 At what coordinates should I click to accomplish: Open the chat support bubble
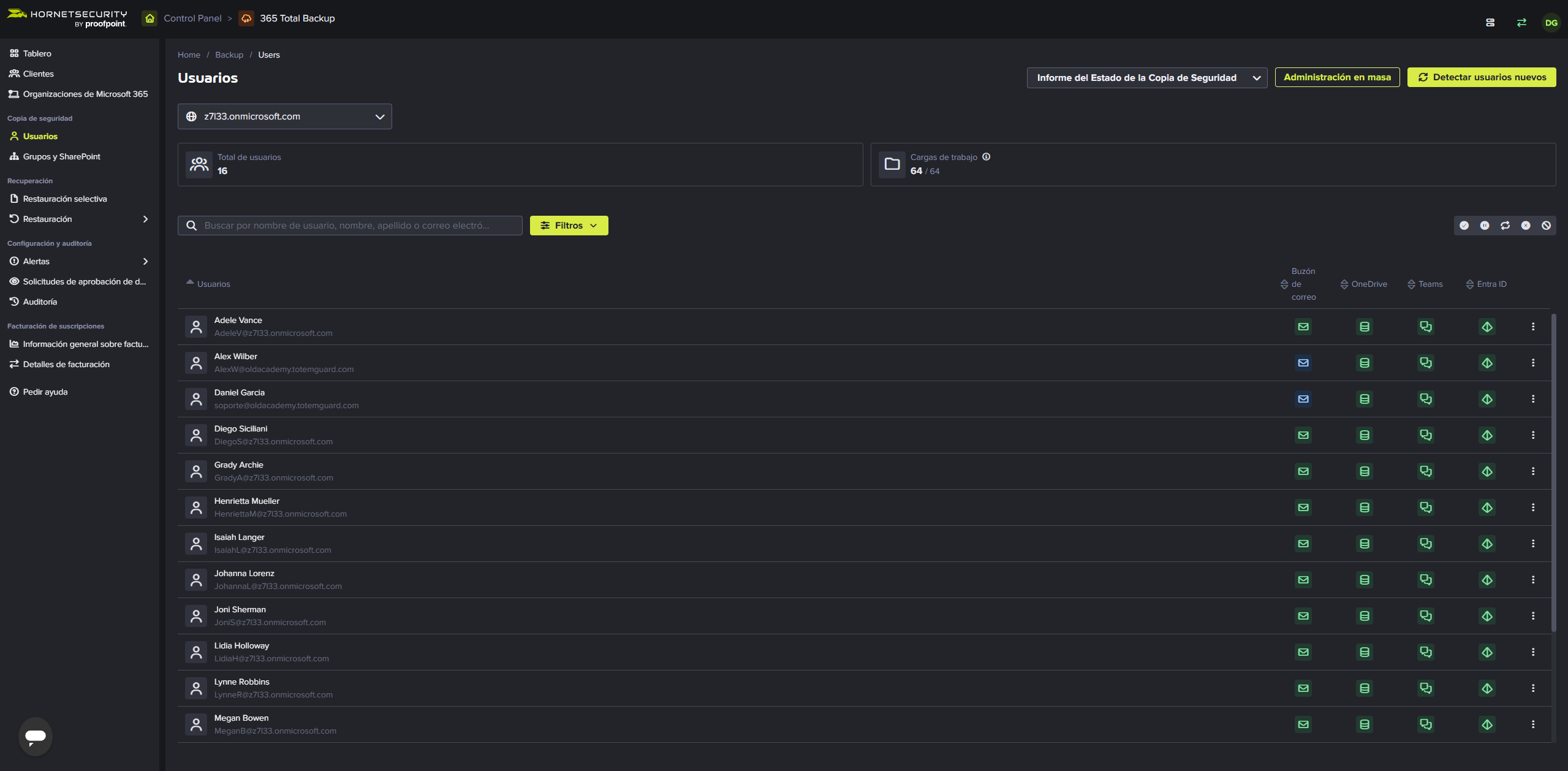pos(36,735)
